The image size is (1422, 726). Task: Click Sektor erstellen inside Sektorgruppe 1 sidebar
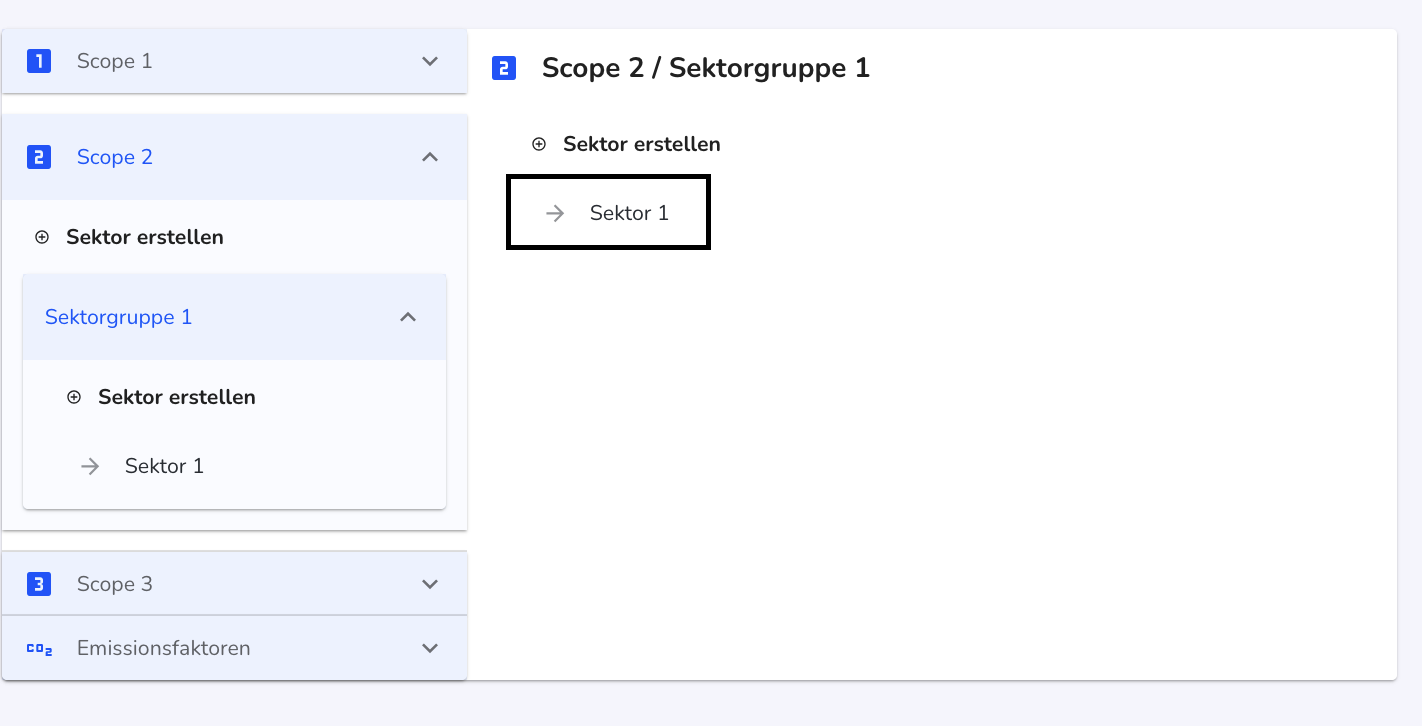[177, 397]
